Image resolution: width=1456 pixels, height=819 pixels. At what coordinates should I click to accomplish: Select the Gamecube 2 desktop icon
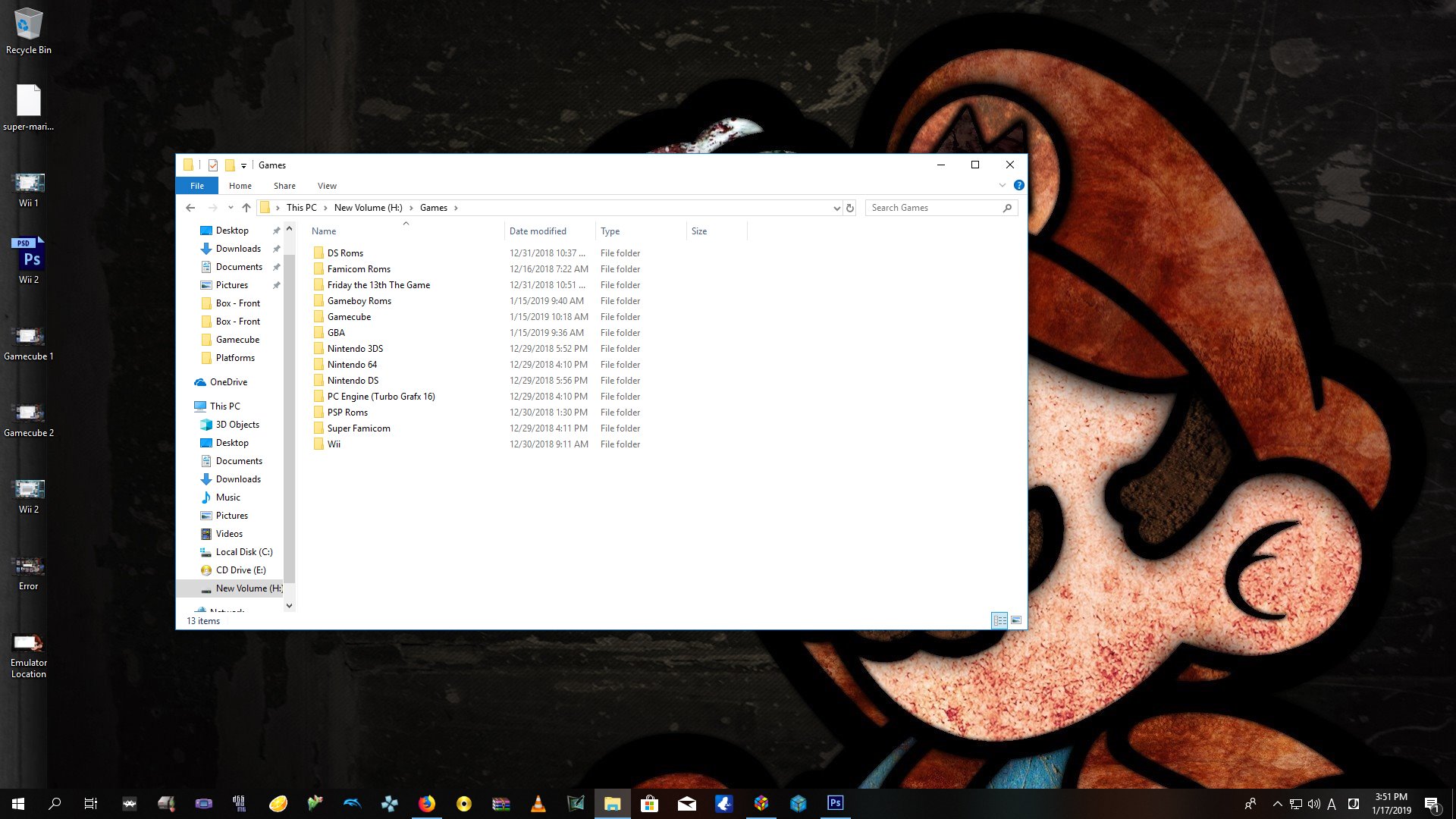click(29, 419)
